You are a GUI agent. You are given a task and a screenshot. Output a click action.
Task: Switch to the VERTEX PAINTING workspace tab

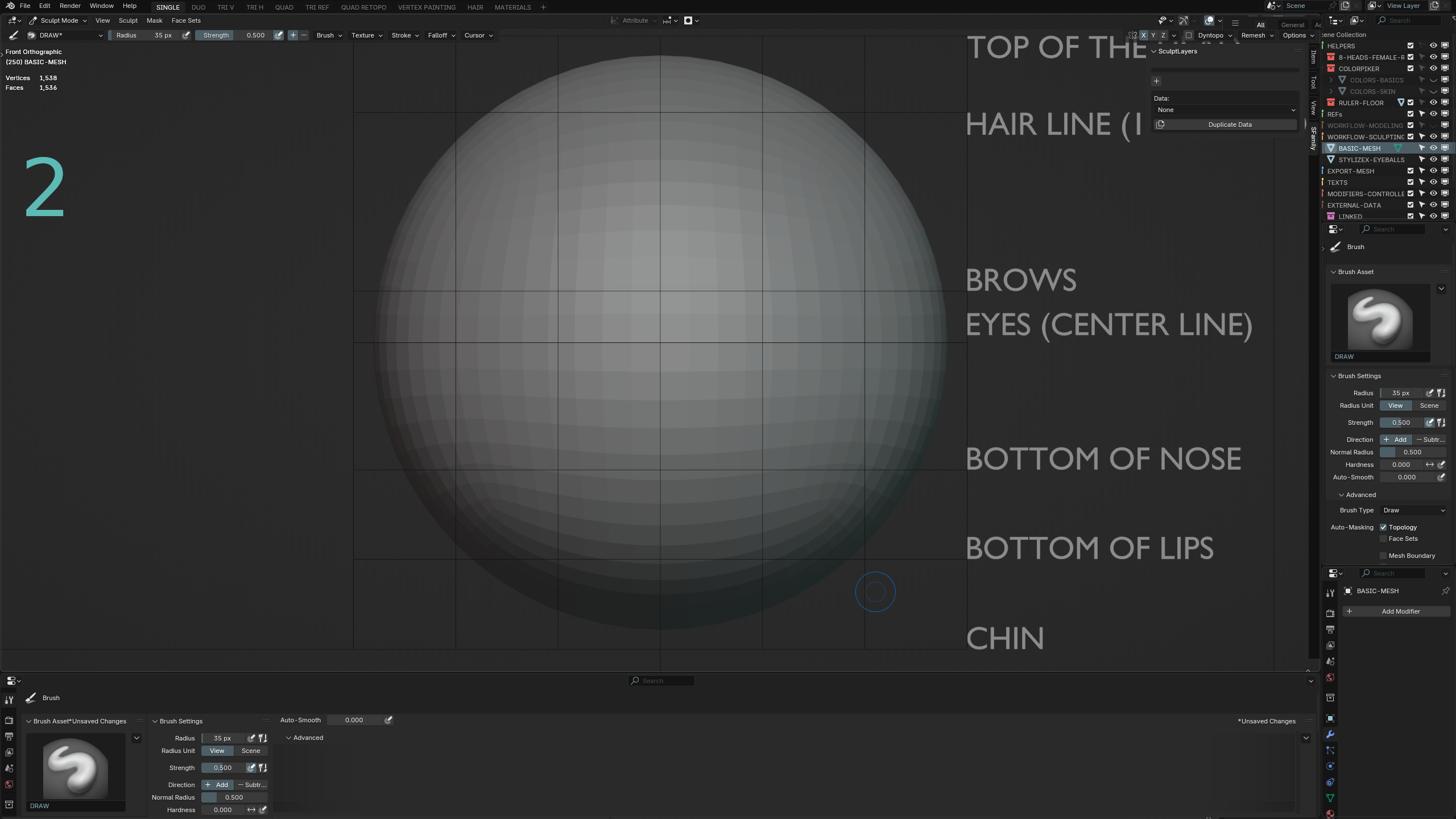pos(427,7)
